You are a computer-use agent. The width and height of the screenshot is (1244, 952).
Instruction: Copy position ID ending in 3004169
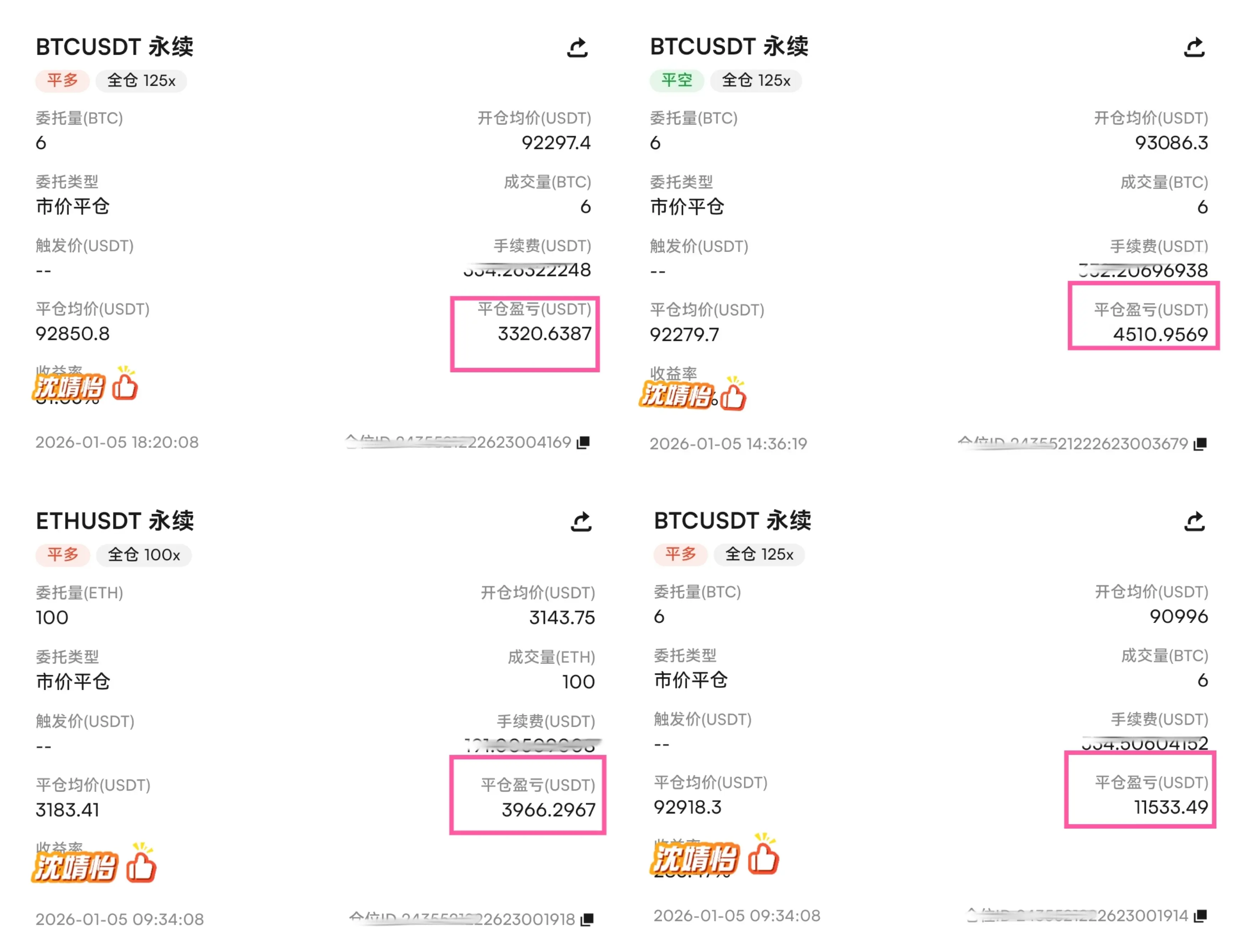(583, 442)
